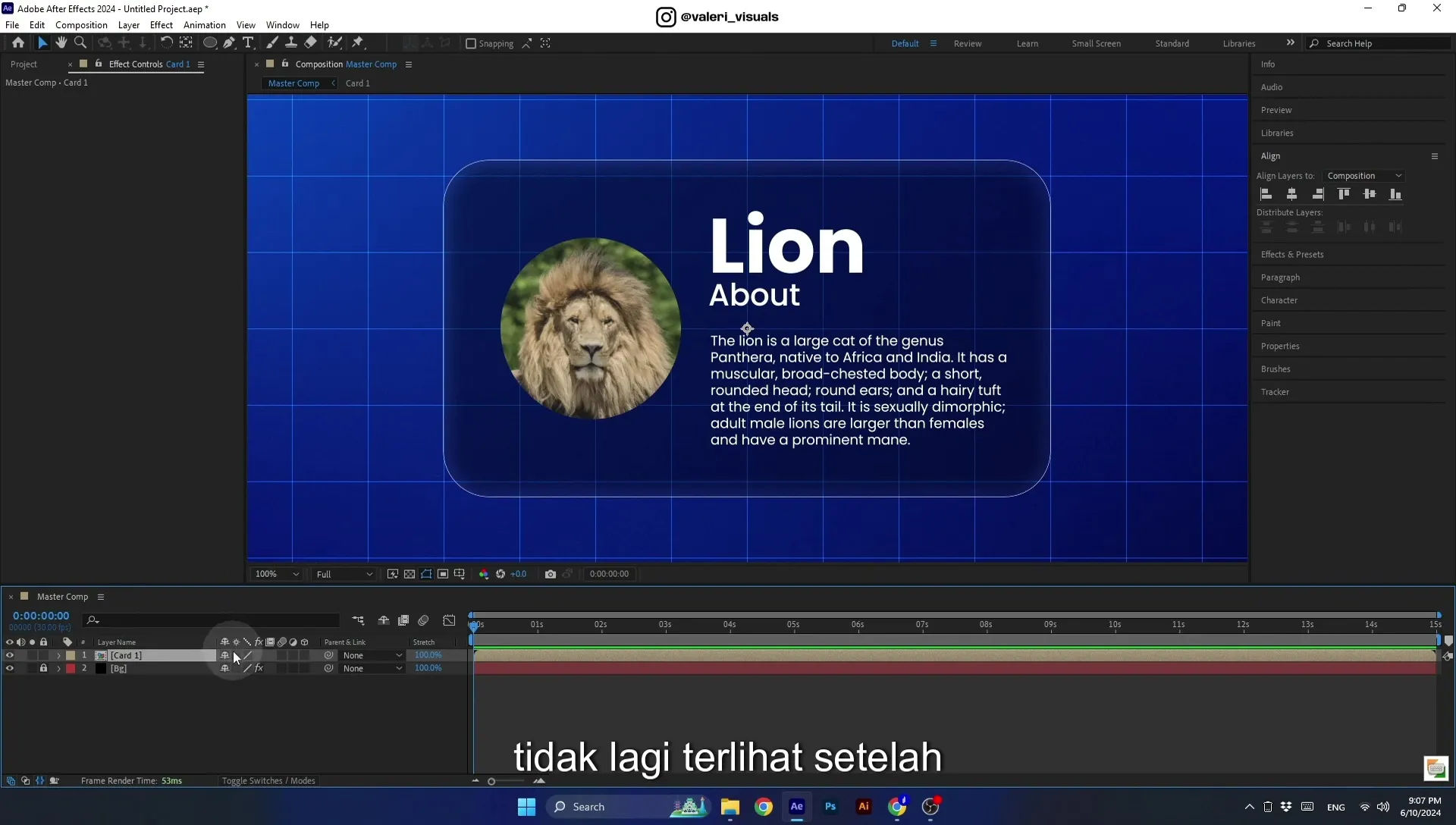Toggle the effects switch on the Bg layer

(259, 669)
